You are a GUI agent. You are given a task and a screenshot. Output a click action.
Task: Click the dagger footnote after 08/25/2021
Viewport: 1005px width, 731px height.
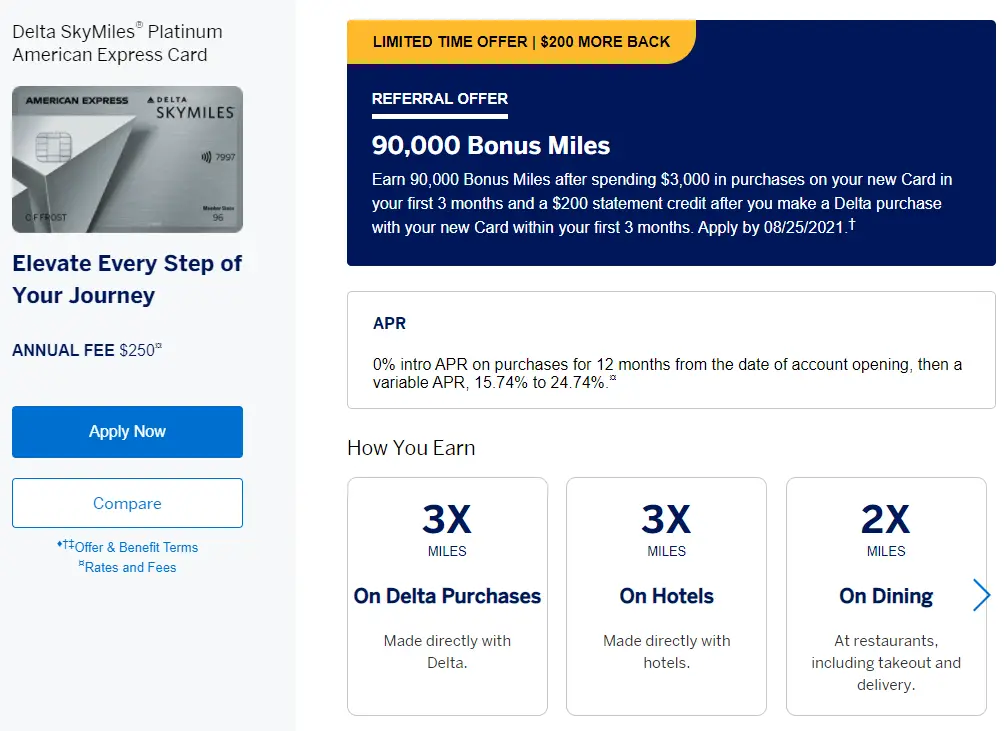pos(851,223)
